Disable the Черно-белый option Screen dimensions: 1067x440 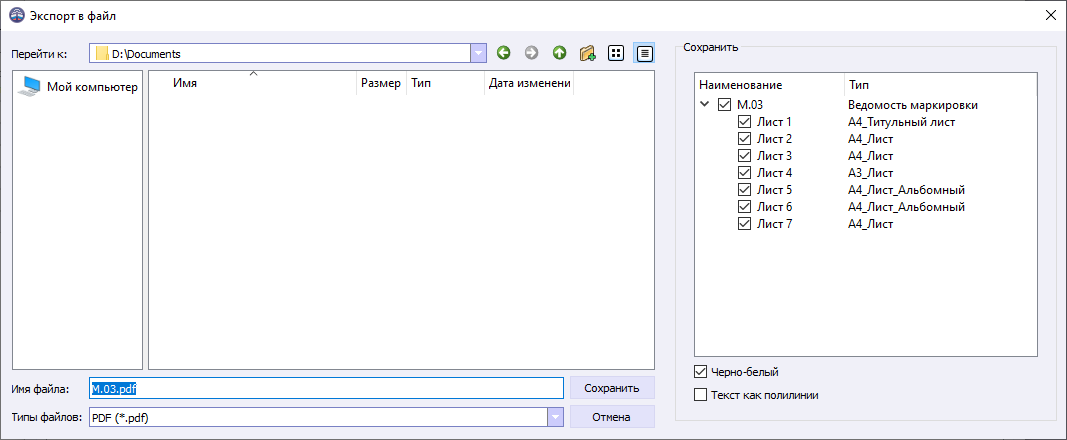click(700, 372)
